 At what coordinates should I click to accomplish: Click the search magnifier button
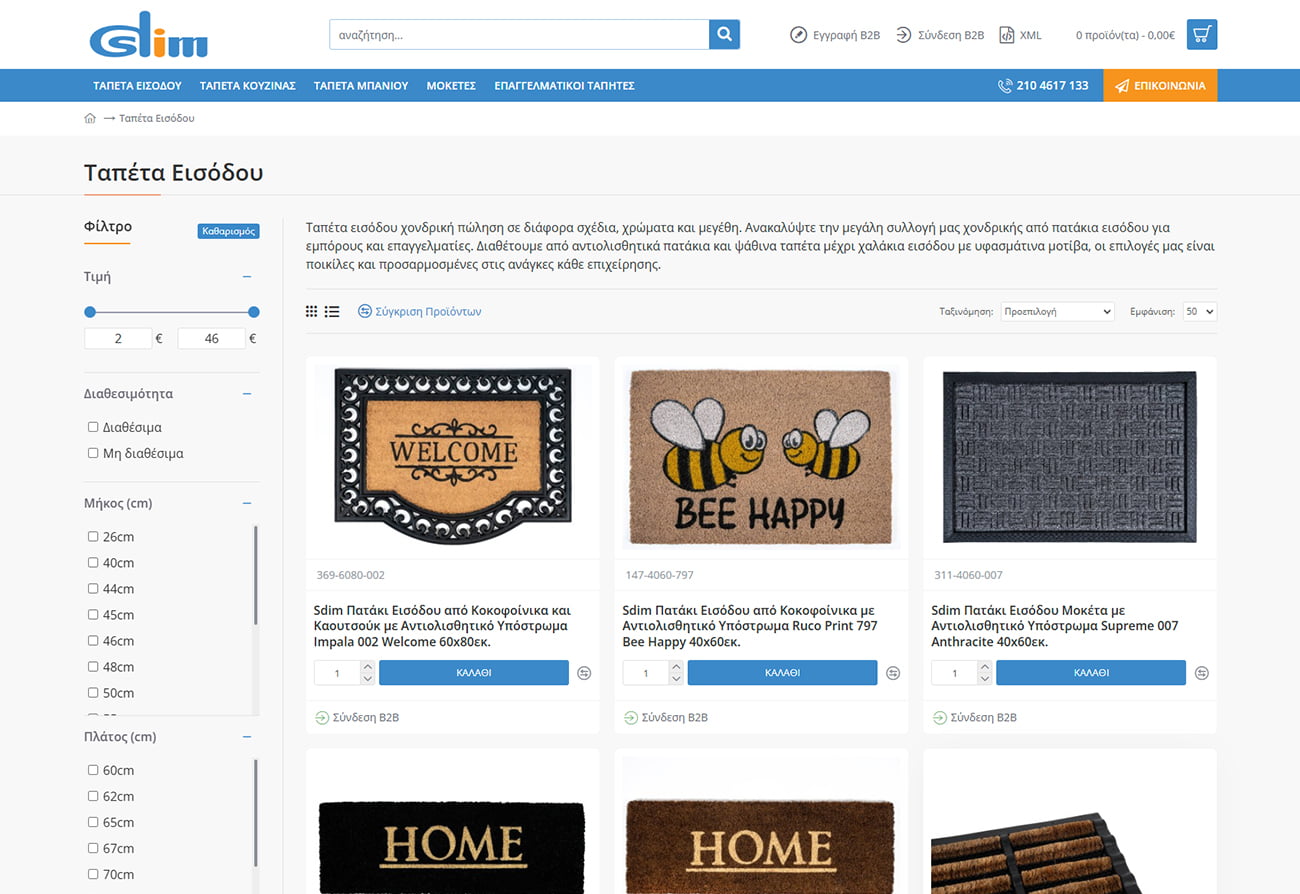click(x=724, y=34)
